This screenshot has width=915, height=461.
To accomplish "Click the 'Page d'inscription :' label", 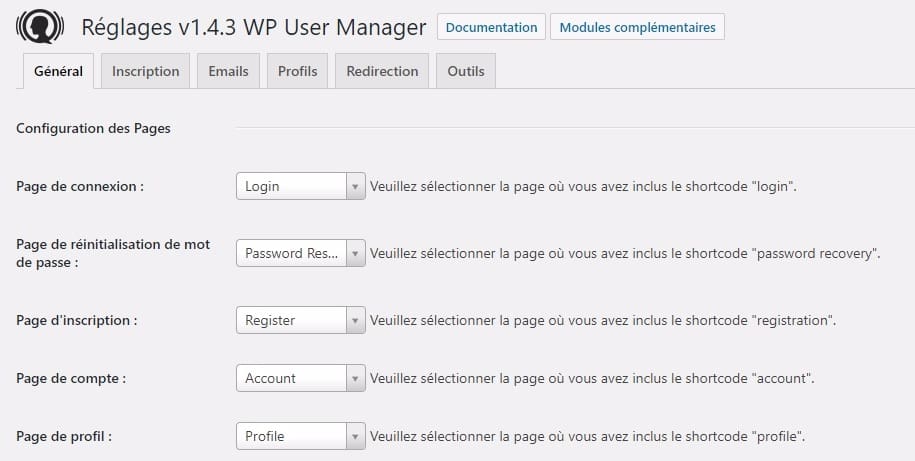I will coord(77,320).
